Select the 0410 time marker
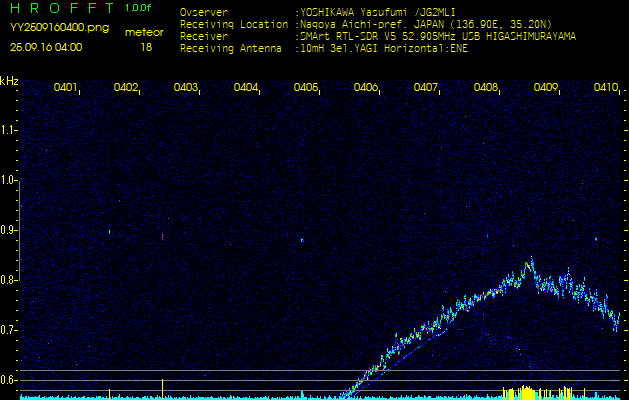This screenshot has height=400, width=629. (x=605, y=88)
